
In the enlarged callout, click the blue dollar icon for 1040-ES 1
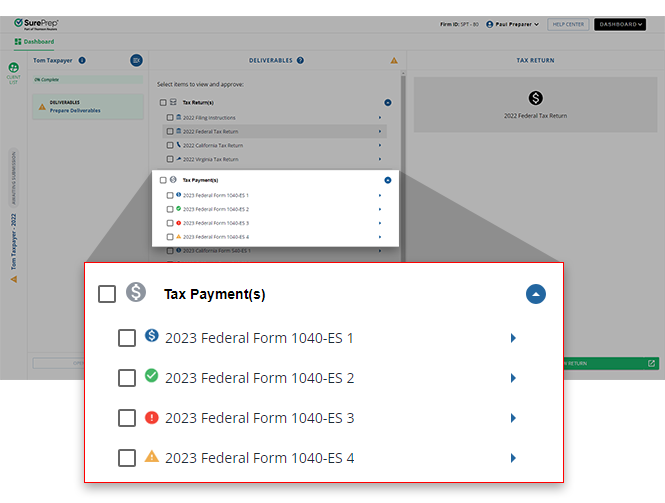(x=151, y=335)
